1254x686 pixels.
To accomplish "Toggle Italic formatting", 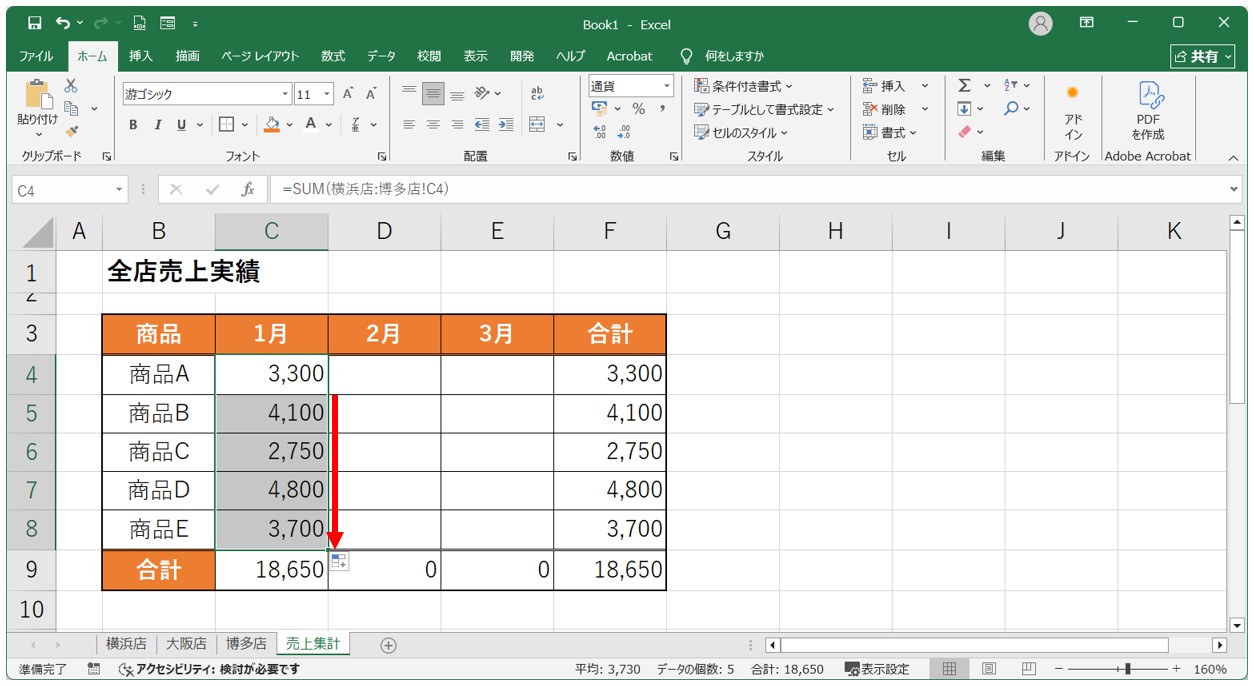I will click(x=157, y=125).
